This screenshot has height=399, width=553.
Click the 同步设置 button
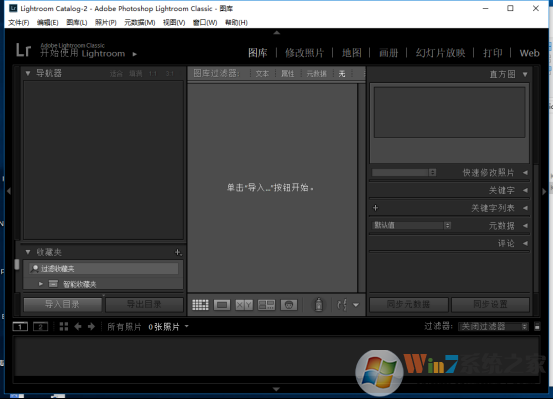pyautogui.click(x=491, y=304)
